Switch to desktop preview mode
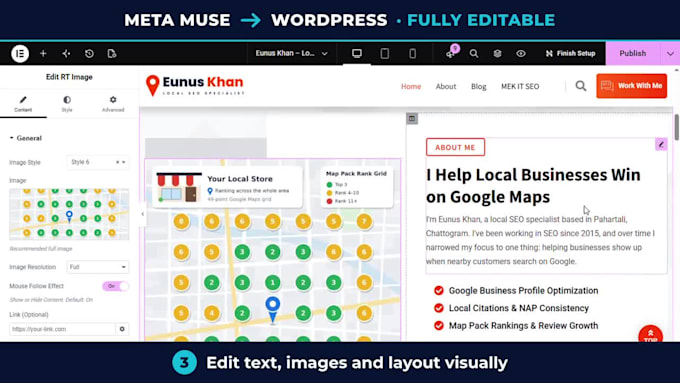The width and height of the screenshot is (680, 383). point(356,53)
